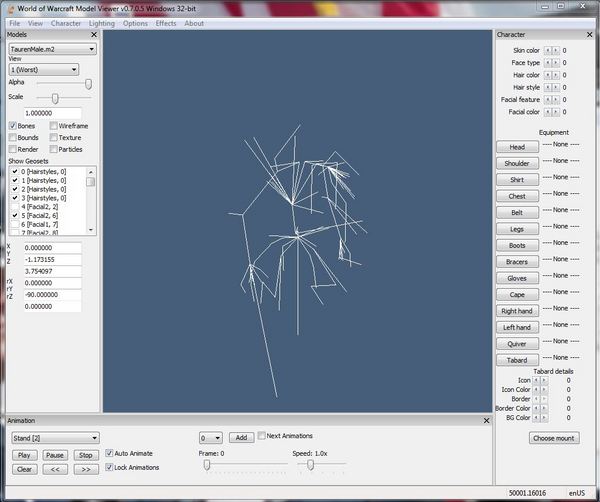
Task: Click the Scale value input field
Action: pos(45,112)
